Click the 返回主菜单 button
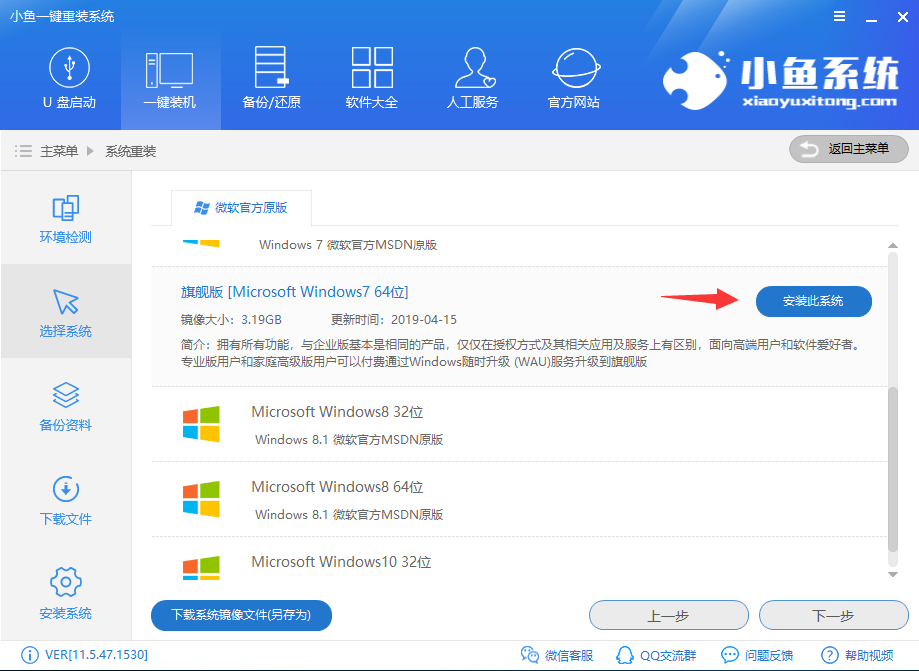Image resolution: width=919 pixels, height=671 pixels. coord(849,149)
